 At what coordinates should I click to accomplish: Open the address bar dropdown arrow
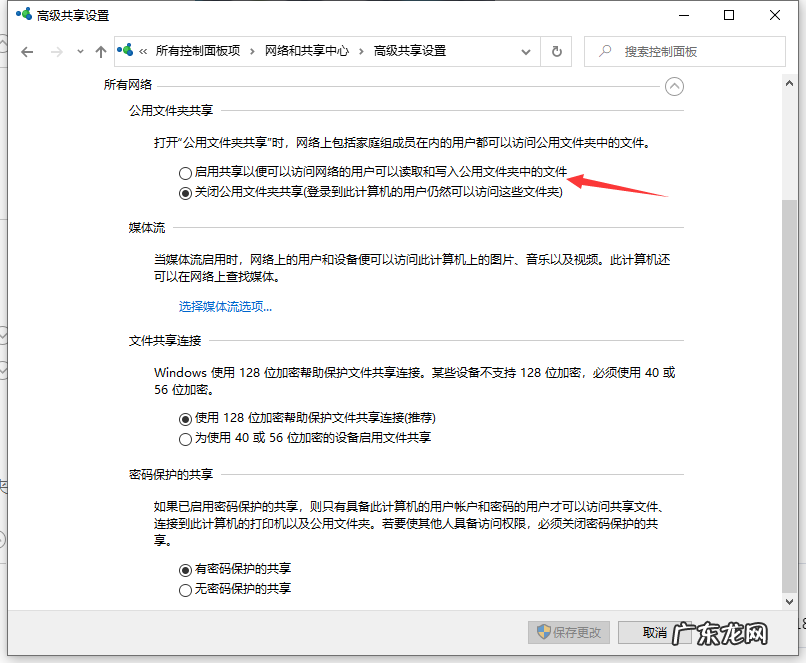[x=525, y=51]
